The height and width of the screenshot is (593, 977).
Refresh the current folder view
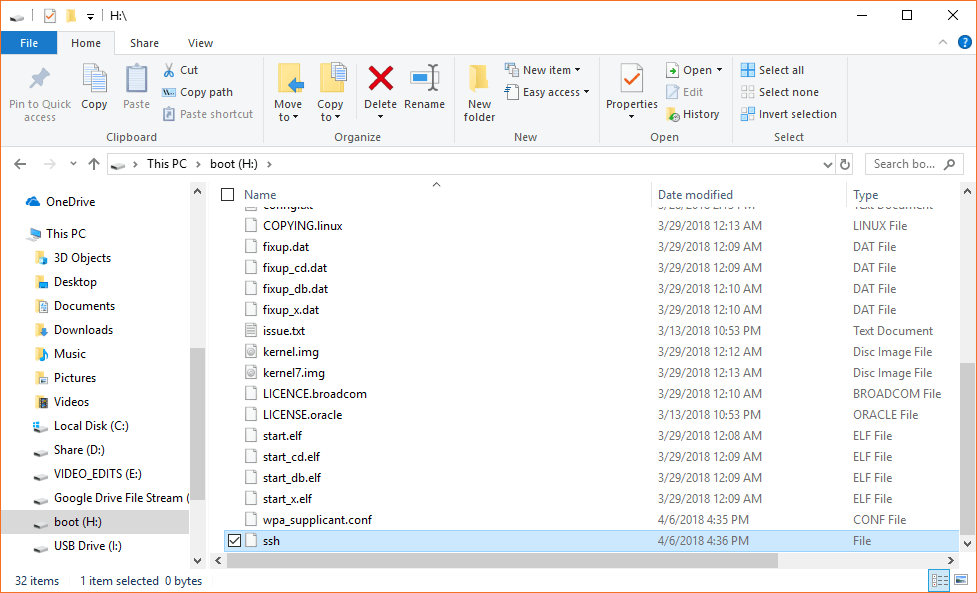pyautogui.click(x=845, y=164)
